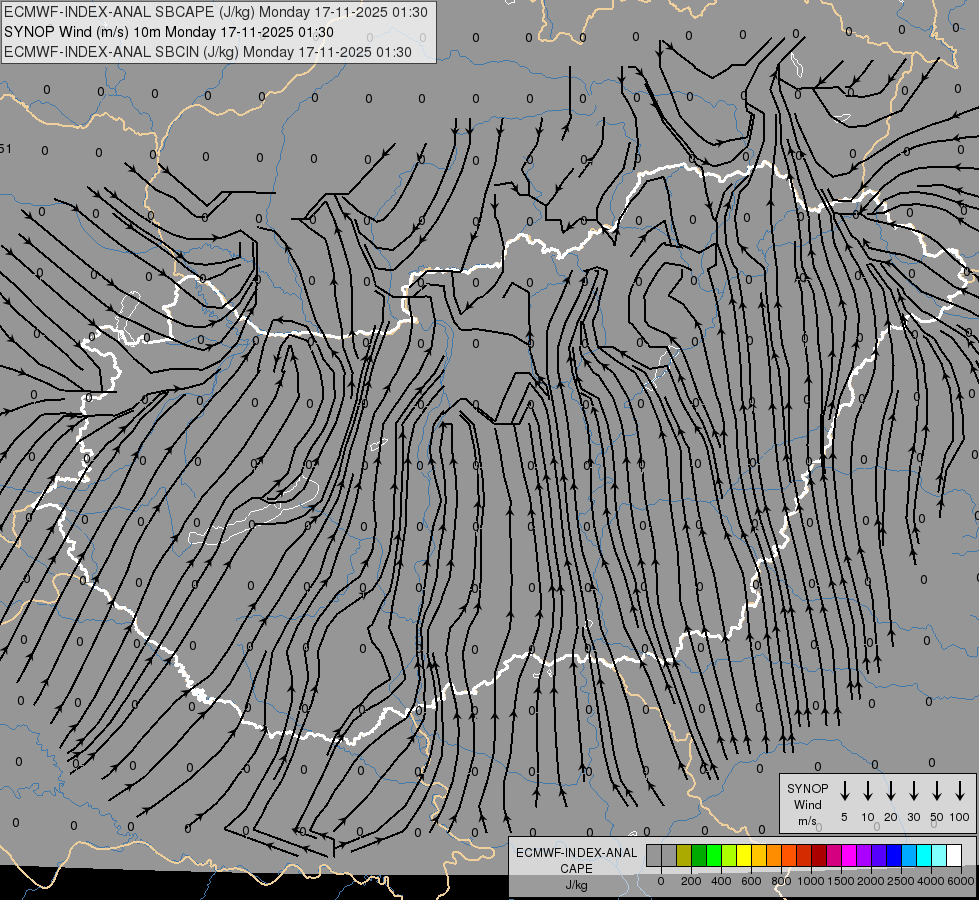Pick the bright magenta swatch right of the 1500 tick
This screenshot has width=979, height=900.
click(x=849, y=856)
